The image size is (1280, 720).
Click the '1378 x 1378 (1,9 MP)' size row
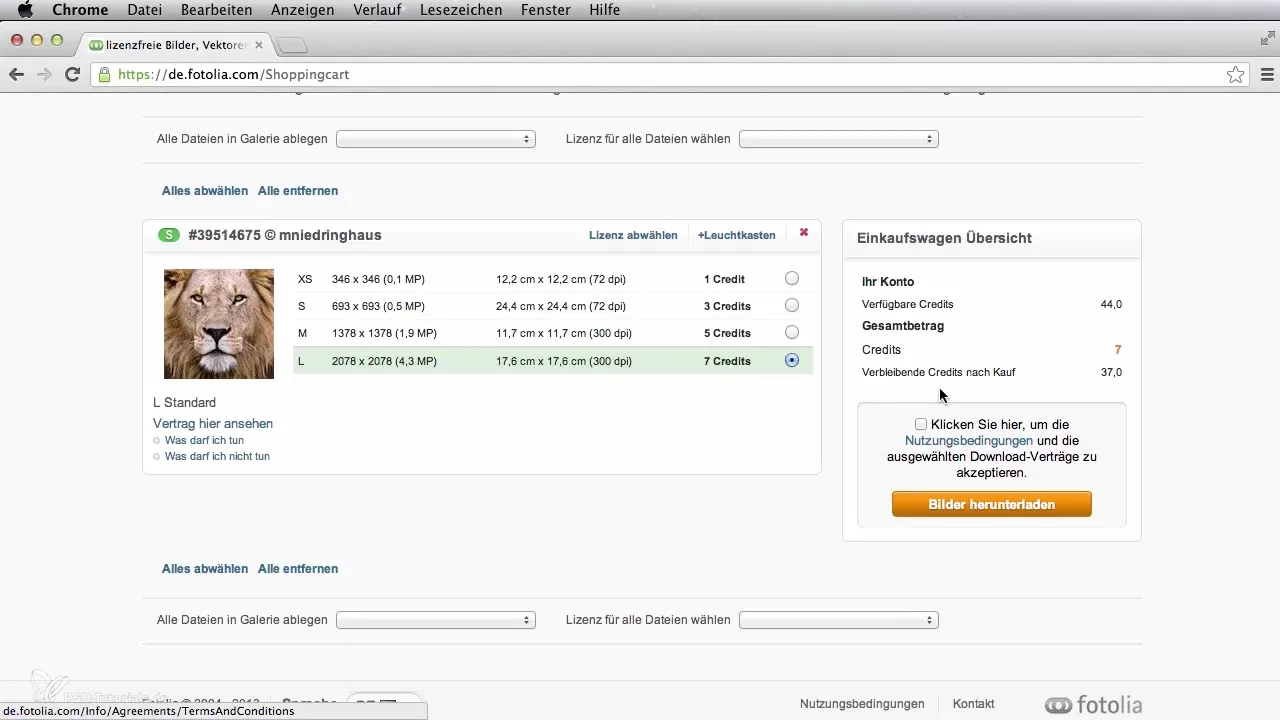pos(553,333)
